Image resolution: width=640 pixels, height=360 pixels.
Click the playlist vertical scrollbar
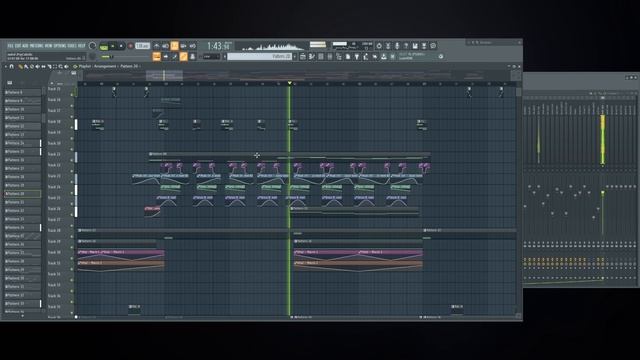(518, 199)
